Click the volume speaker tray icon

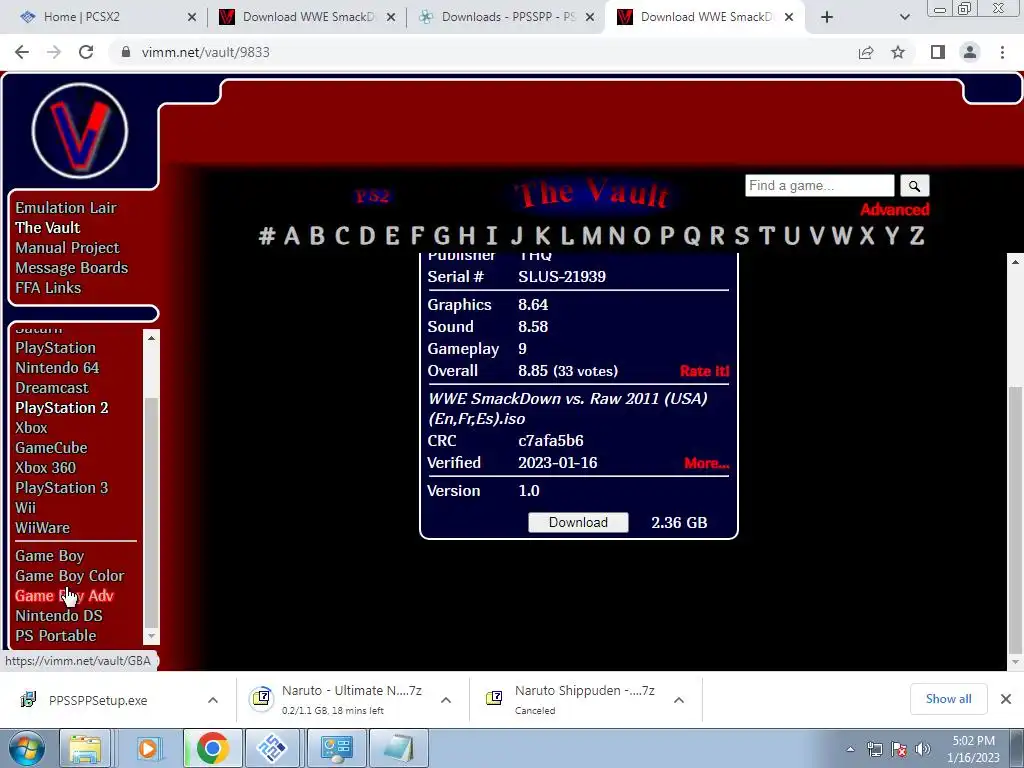(x=923, y=749)
